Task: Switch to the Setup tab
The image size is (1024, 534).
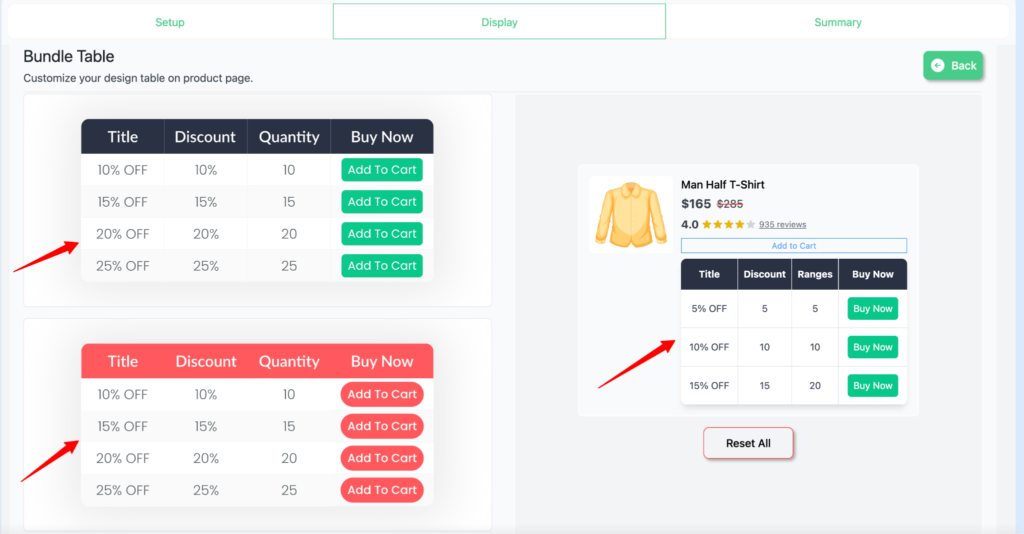Action: pyautogui.click(x=170, y=22)
